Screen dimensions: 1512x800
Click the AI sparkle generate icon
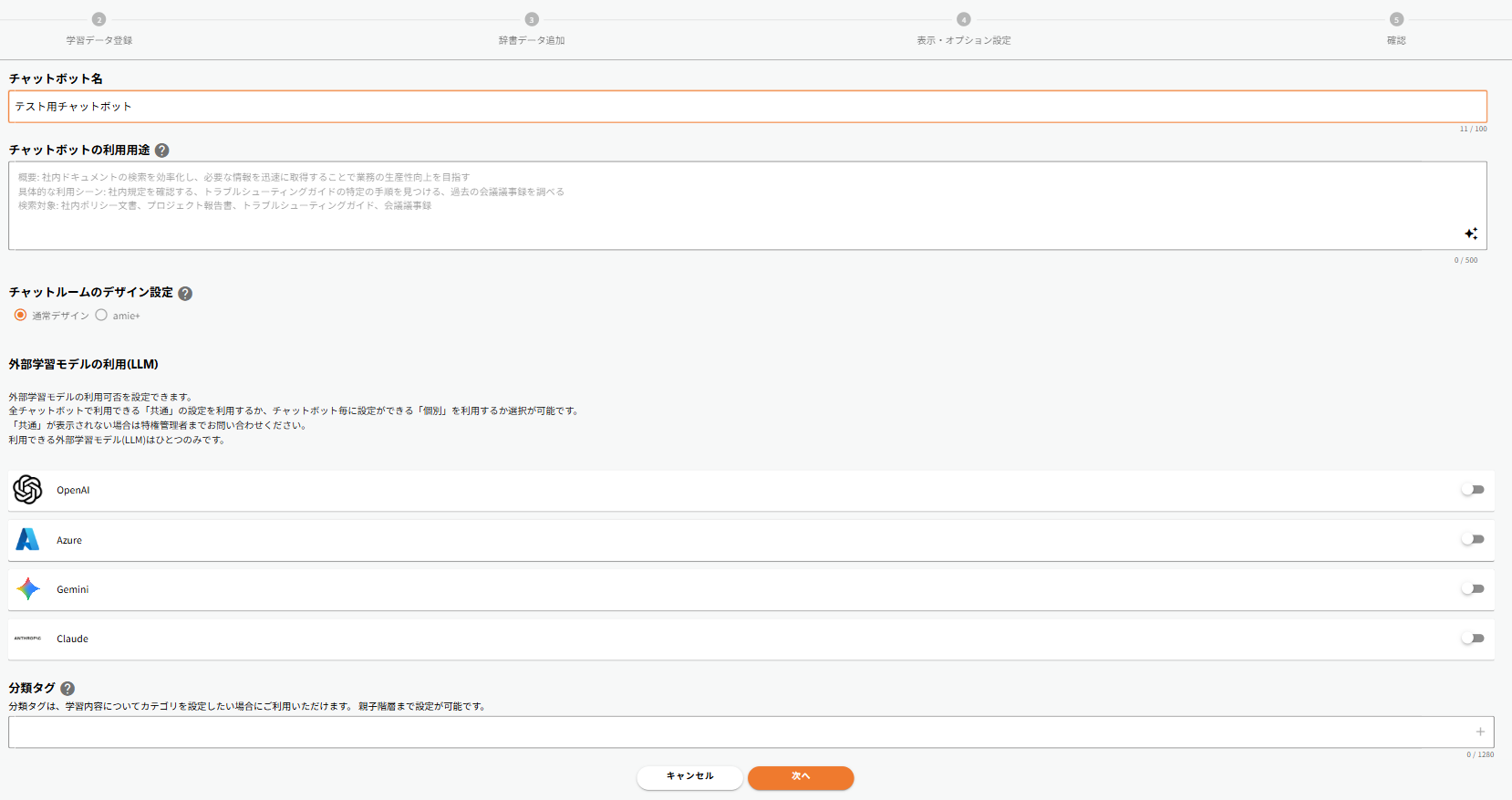point(1470,234)
